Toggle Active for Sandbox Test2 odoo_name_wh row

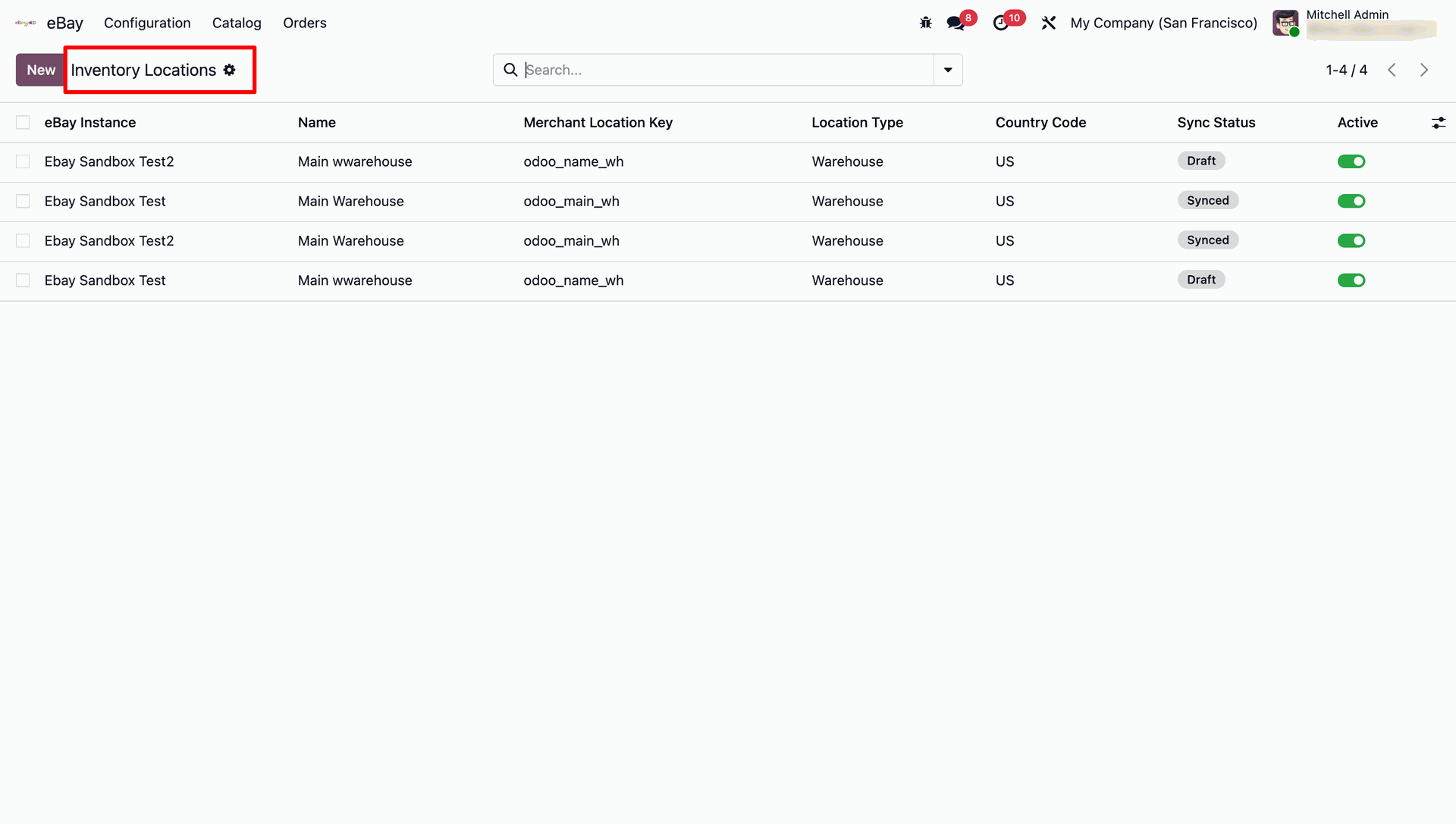coord(1351,161)
